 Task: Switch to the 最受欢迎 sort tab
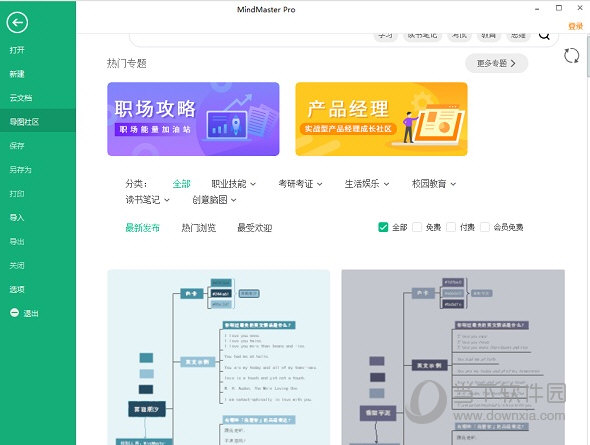pos(254,228)
